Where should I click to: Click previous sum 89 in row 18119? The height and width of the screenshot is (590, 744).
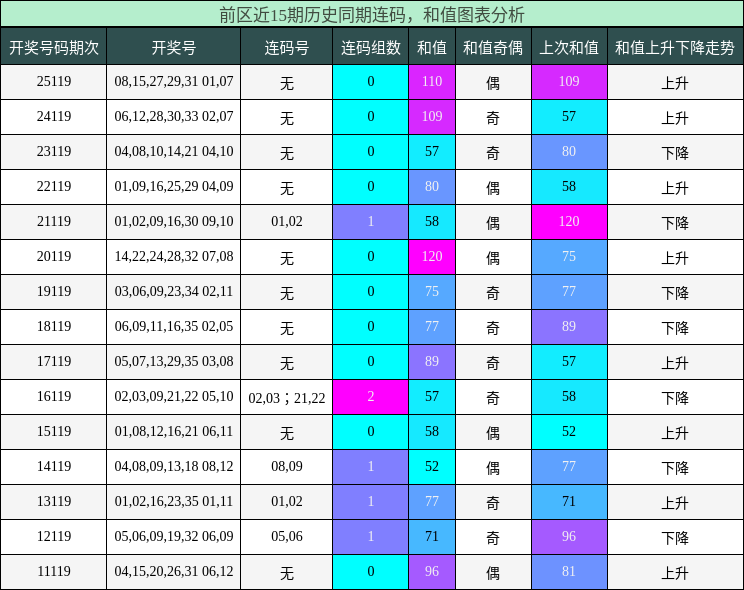point(569,327)
